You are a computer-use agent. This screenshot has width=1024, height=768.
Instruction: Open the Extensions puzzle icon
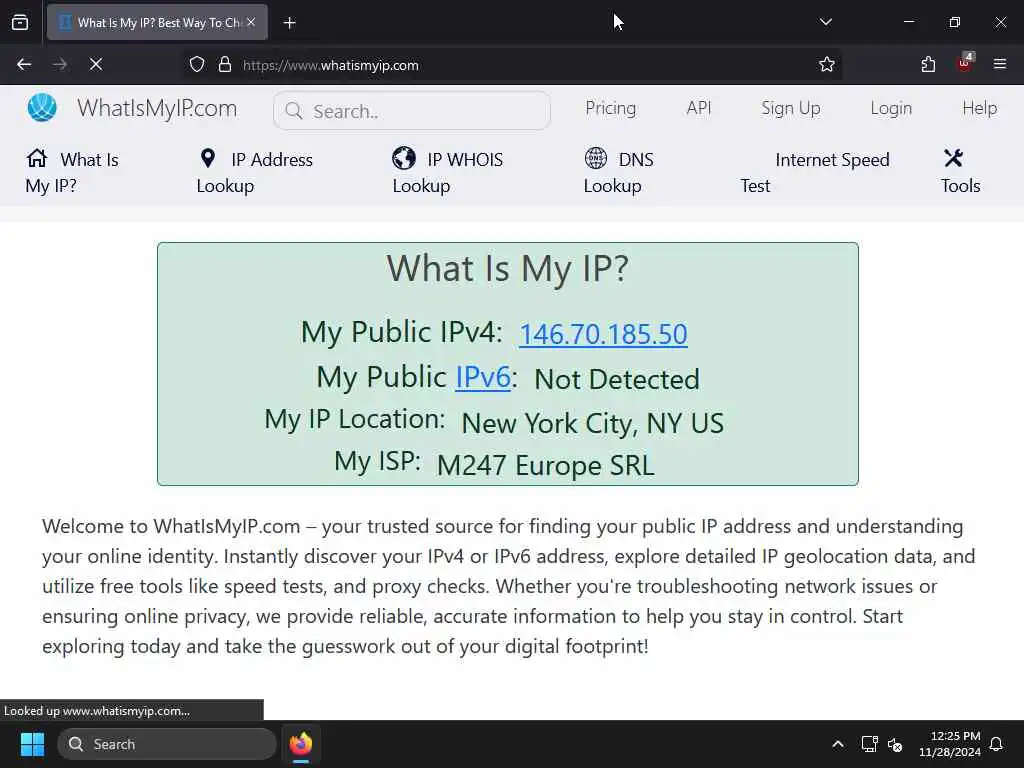[928, 64]
